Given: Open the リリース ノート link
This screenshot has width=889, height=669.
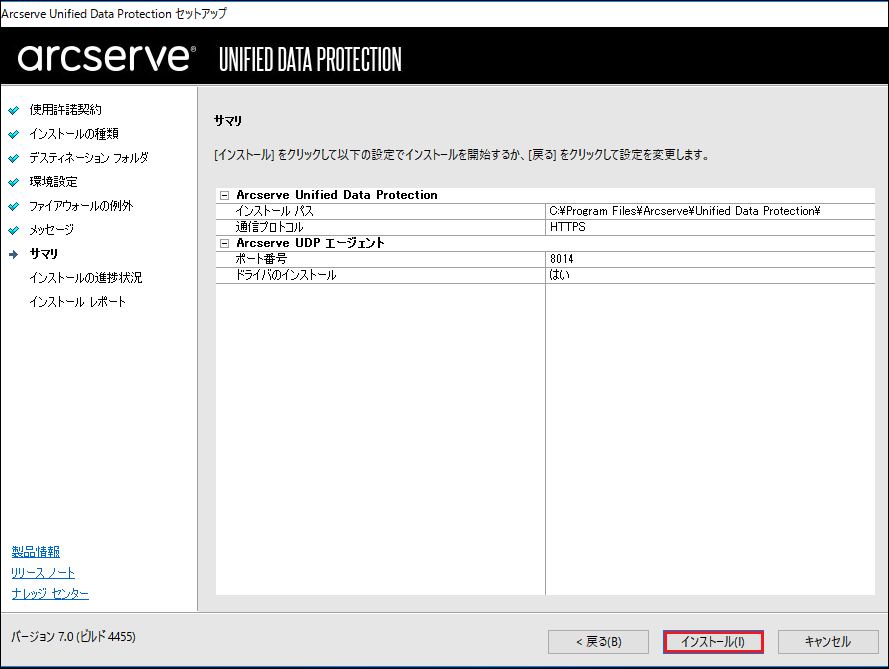Looking at the screenshot, I should pos(43,573).
